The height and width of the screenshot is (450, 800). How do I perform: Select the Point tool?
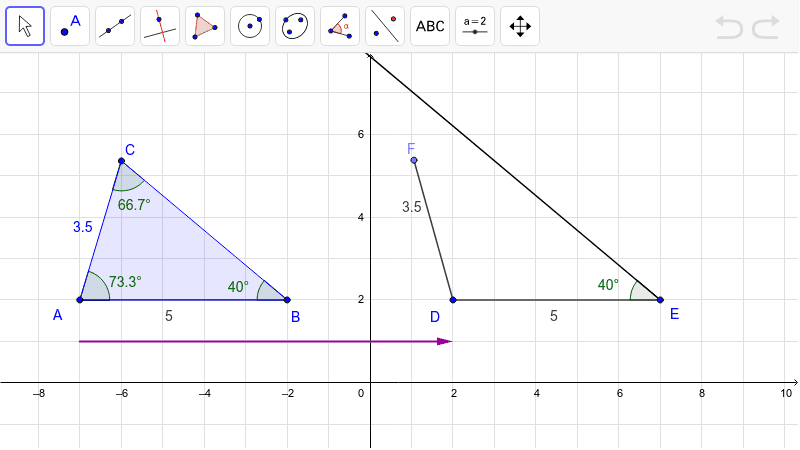(x=70, y=26)
